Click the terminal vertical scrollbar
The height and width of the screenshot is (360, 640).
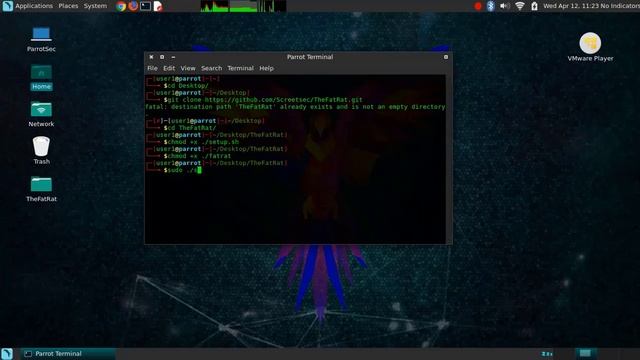(449, 159)
